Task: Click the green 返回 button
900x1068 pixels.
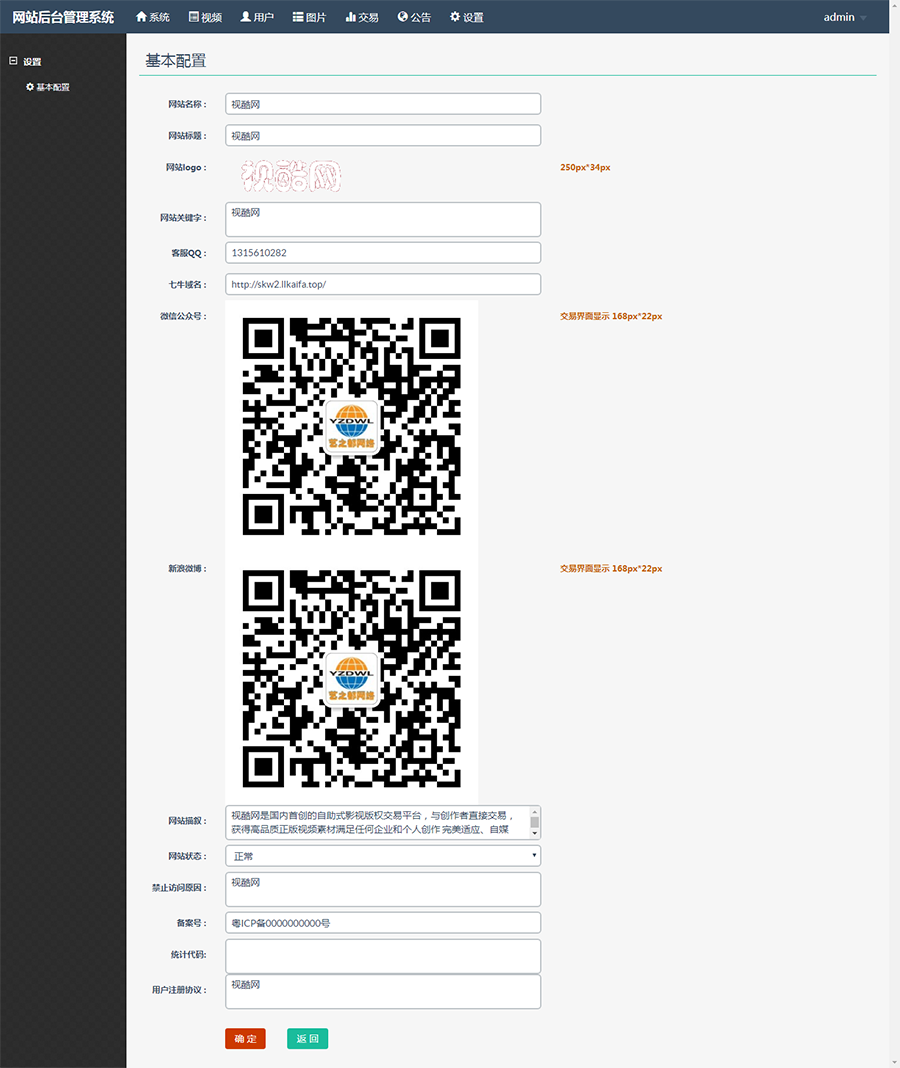Action: (307, 1039)
